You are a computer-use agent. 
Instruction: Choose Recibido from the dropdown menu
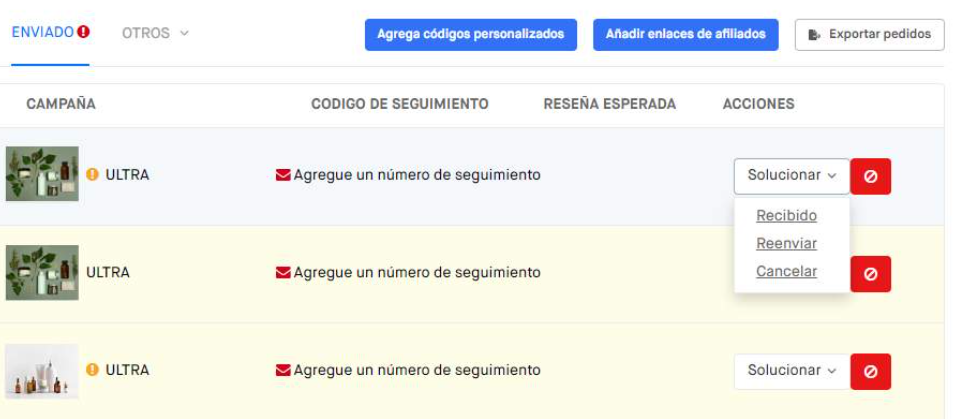786,216
